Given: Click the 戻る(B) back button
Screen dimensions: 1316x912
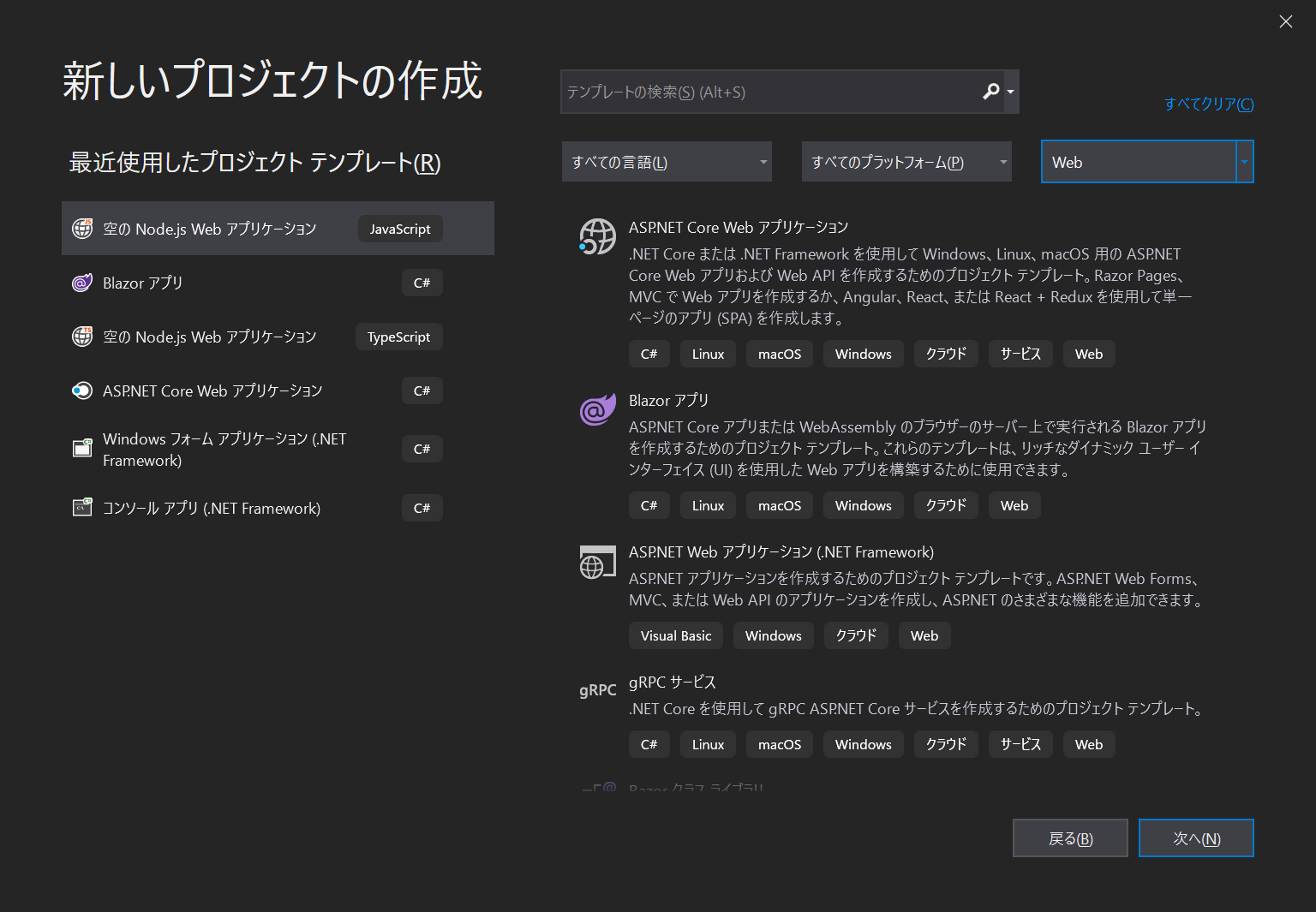Looking at the screenshot, I should [x=1070, y=838].
